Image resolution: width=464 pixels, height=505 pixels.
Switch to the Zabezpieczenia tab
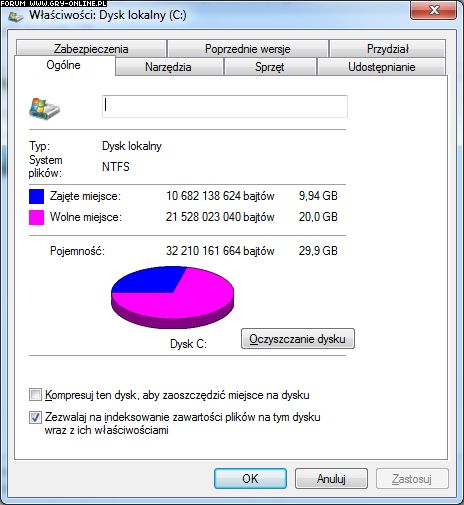(x=91, y=49)
